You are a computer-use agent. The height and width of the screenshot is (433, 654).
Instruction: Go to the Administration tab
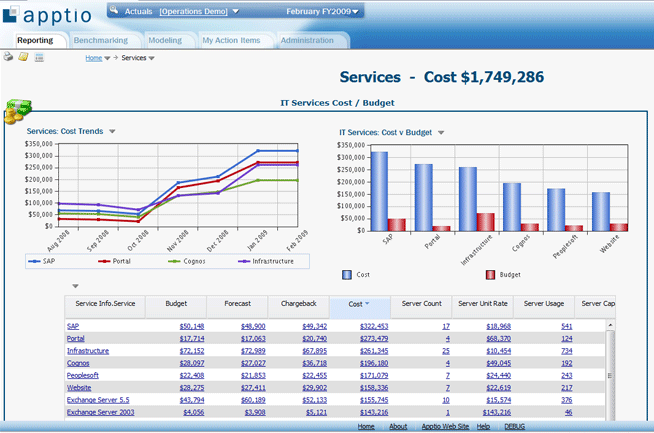point(307,40)
